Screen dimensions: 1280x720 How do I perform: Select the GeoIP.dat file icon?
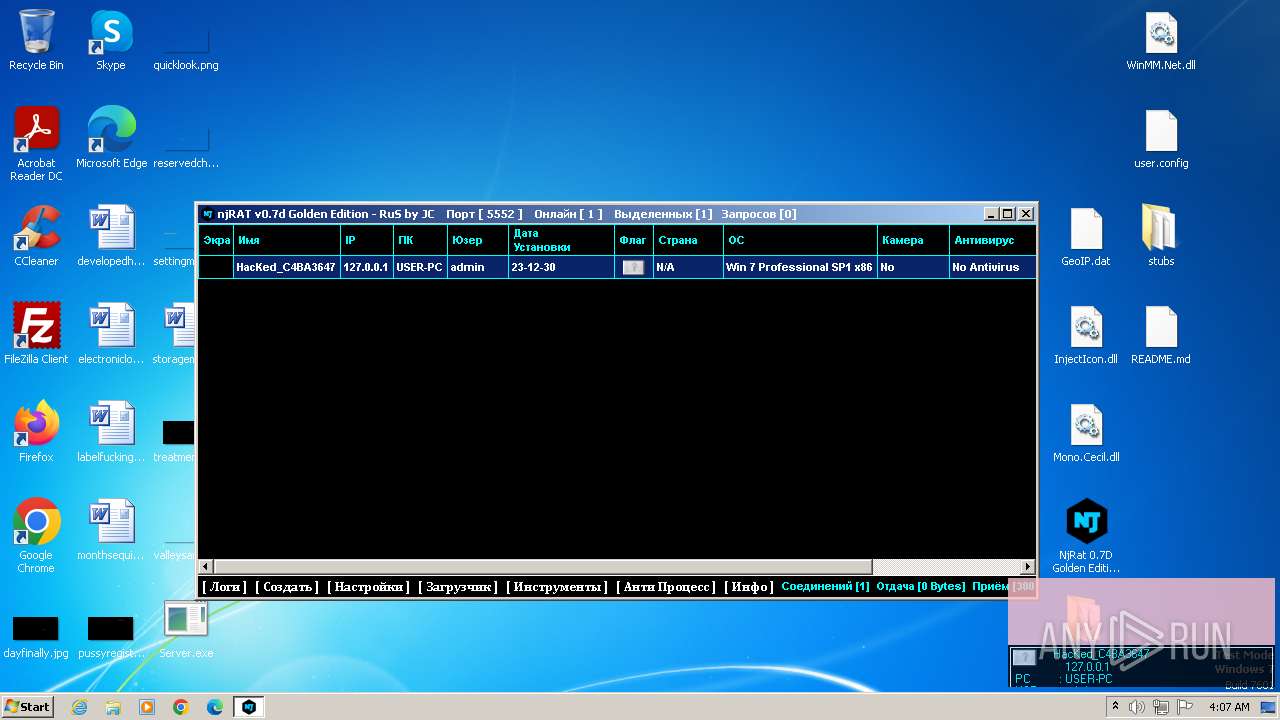click(x=1086, y=236)
